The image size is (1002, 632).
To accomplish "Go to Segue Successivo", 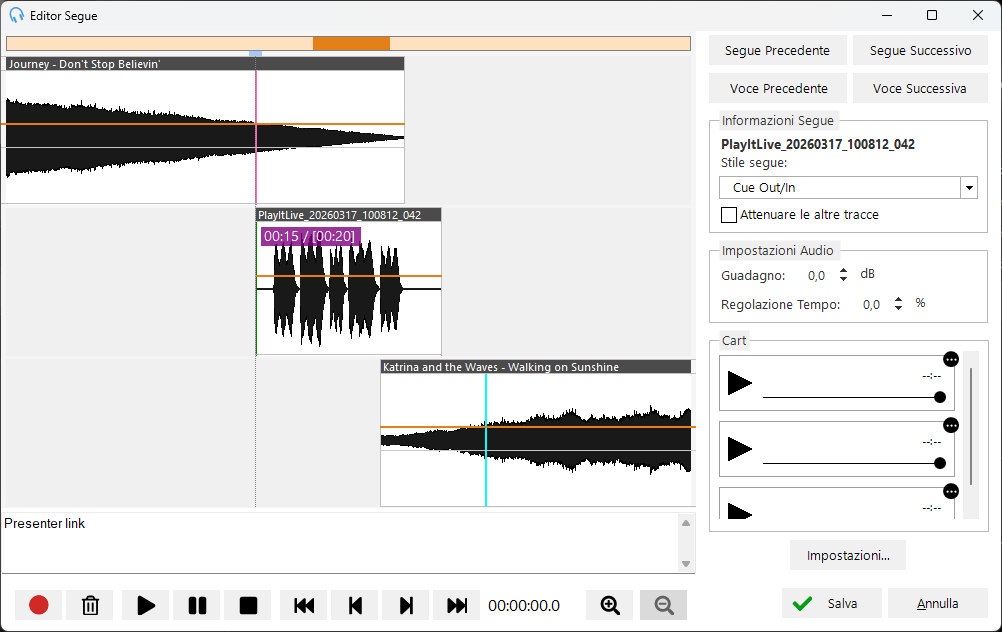I will [920, 50].
